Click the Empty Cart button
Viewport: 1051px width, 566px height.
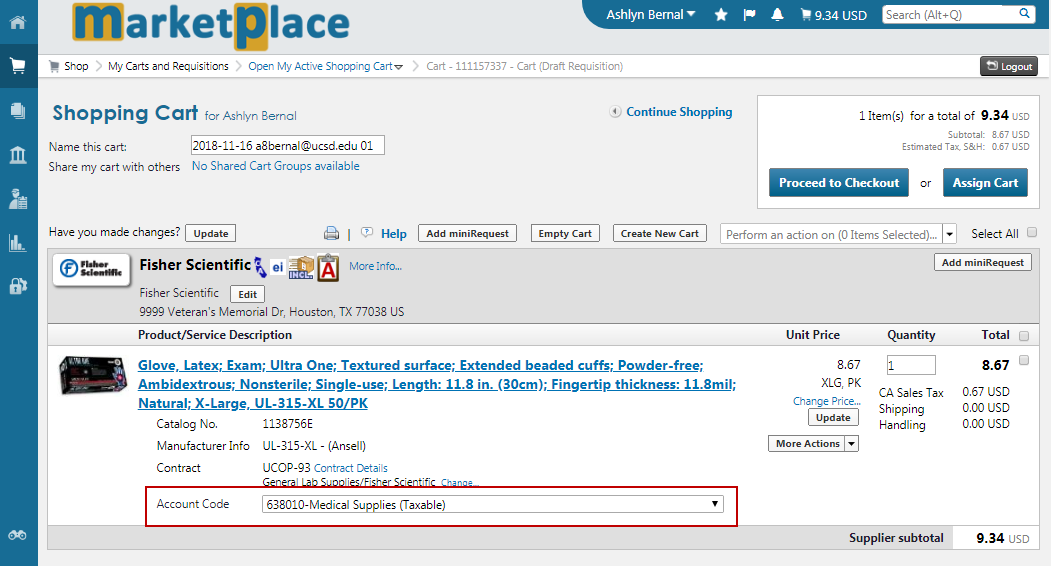click(564, 233)
